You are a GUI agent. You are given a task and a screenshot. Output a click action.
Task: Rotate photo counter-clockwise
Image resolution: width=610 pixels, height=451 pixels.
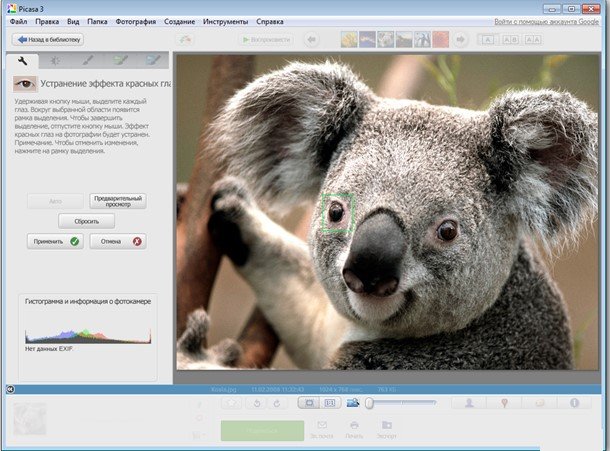coord(257,404)
